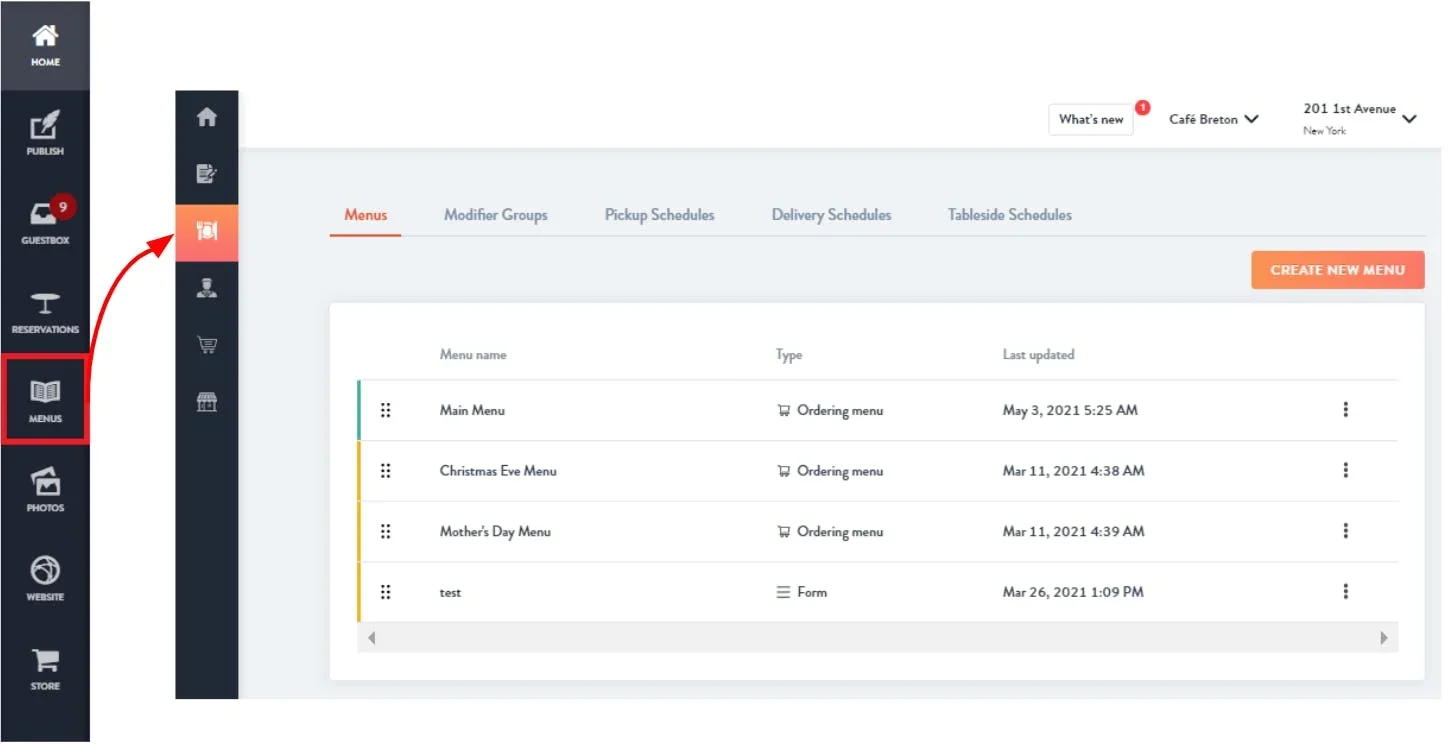This screenshot has width=1452, height=746.
Task: Open the Guestbox with 9 notifications
Action: point(45,224)
